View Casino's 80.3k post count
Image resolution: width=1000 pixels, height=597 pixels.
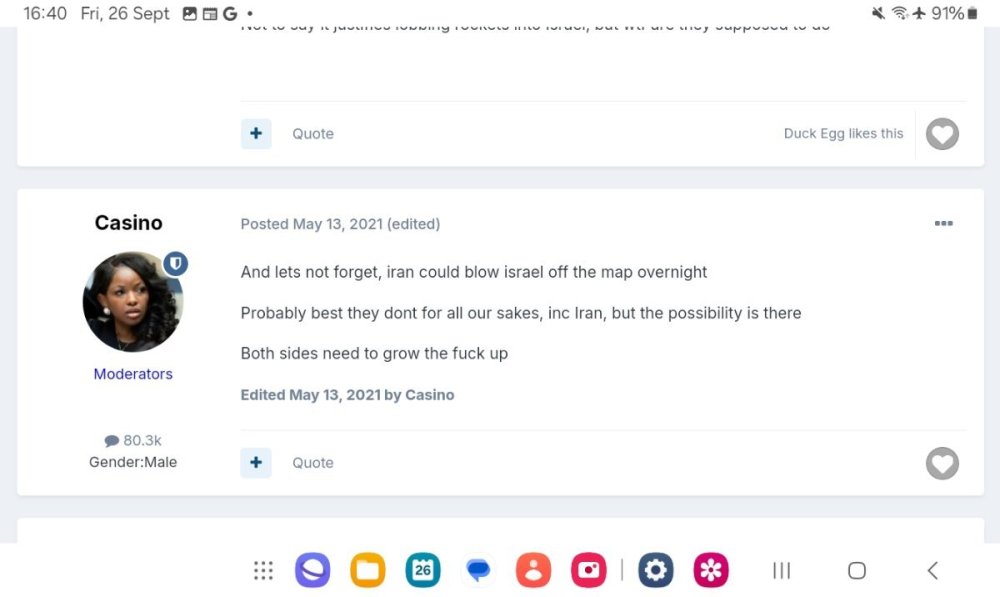point(133,441)
